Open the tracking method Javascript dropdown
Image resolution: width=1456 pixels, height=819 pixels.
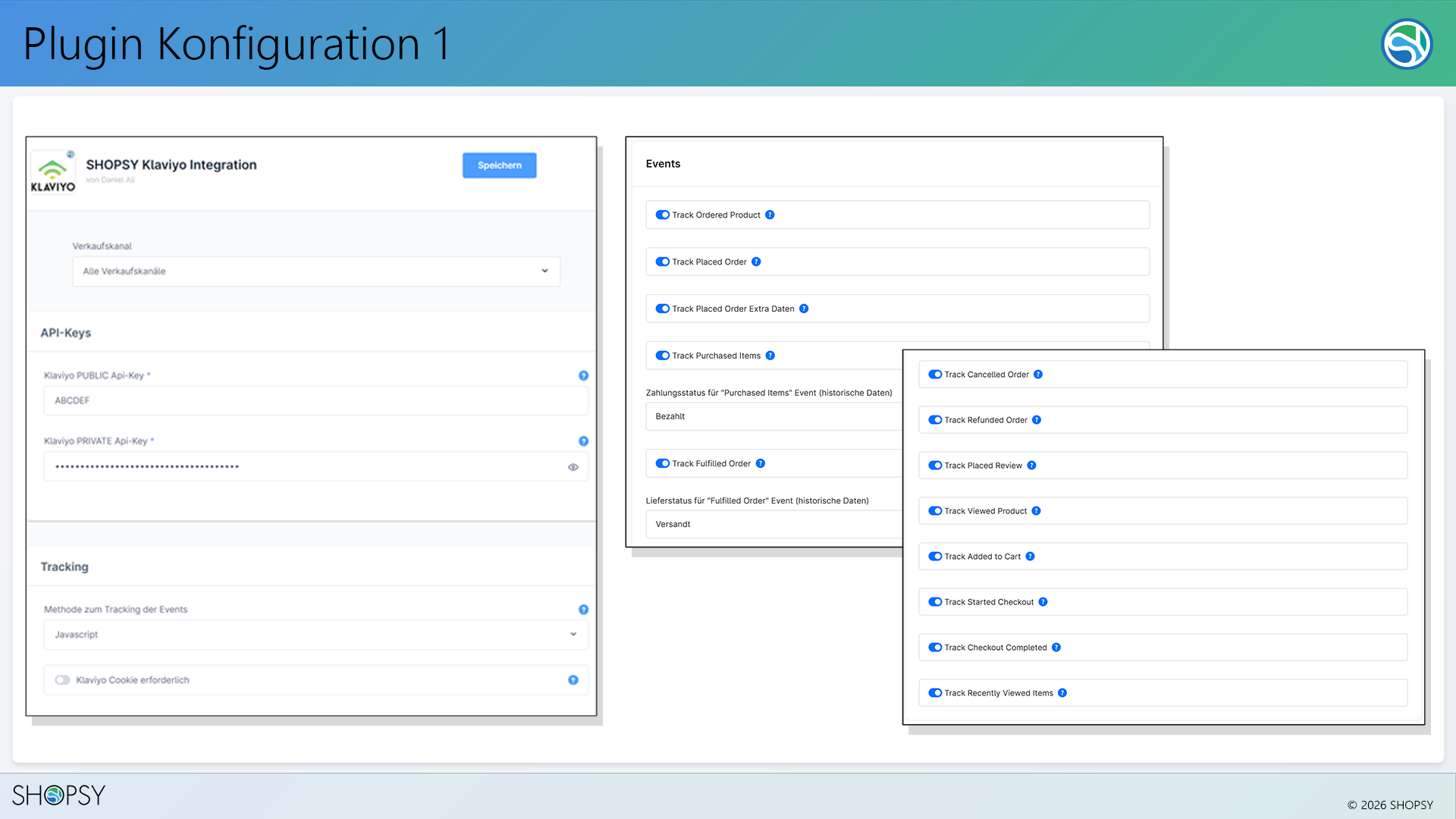pos(316,635)
